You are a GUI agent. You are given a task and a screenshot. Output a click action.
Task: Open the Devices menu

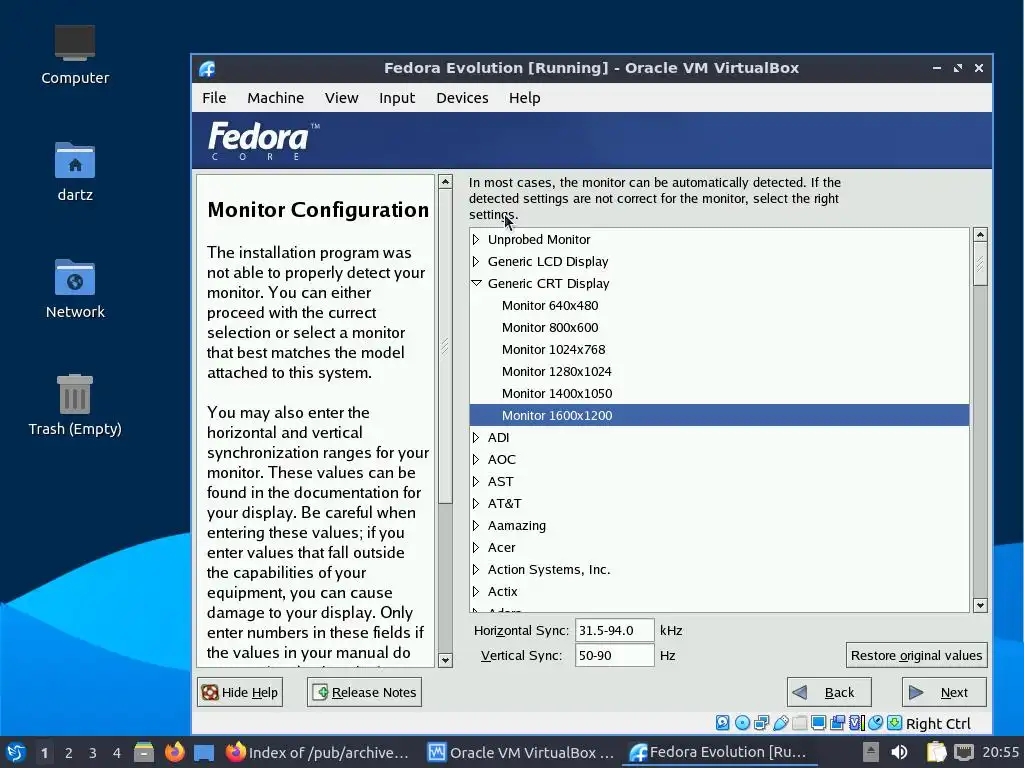pos(462,98)
